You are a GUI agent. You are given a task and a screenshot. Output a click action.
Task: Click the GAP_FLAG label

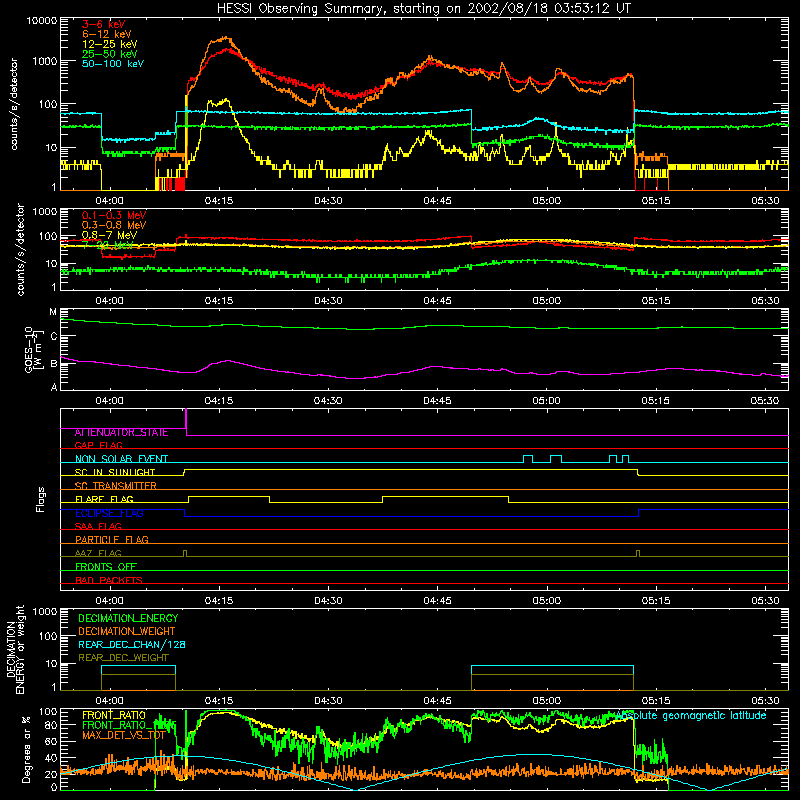pos(98,445)
